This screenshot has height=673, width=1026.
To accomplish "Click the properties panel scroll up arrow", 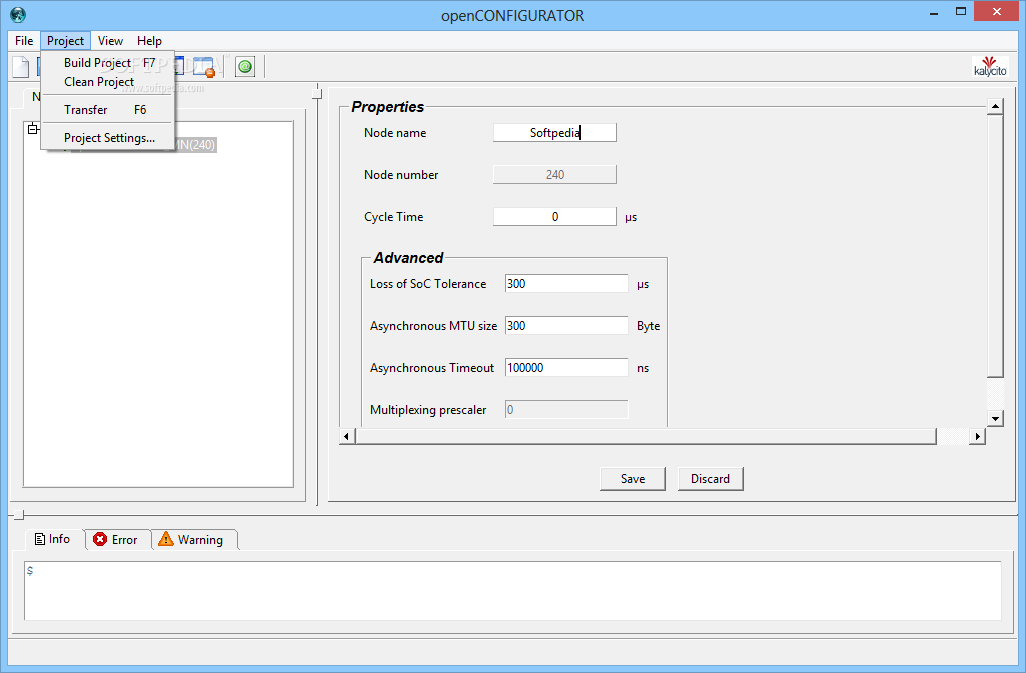I will tap(995, 106).
